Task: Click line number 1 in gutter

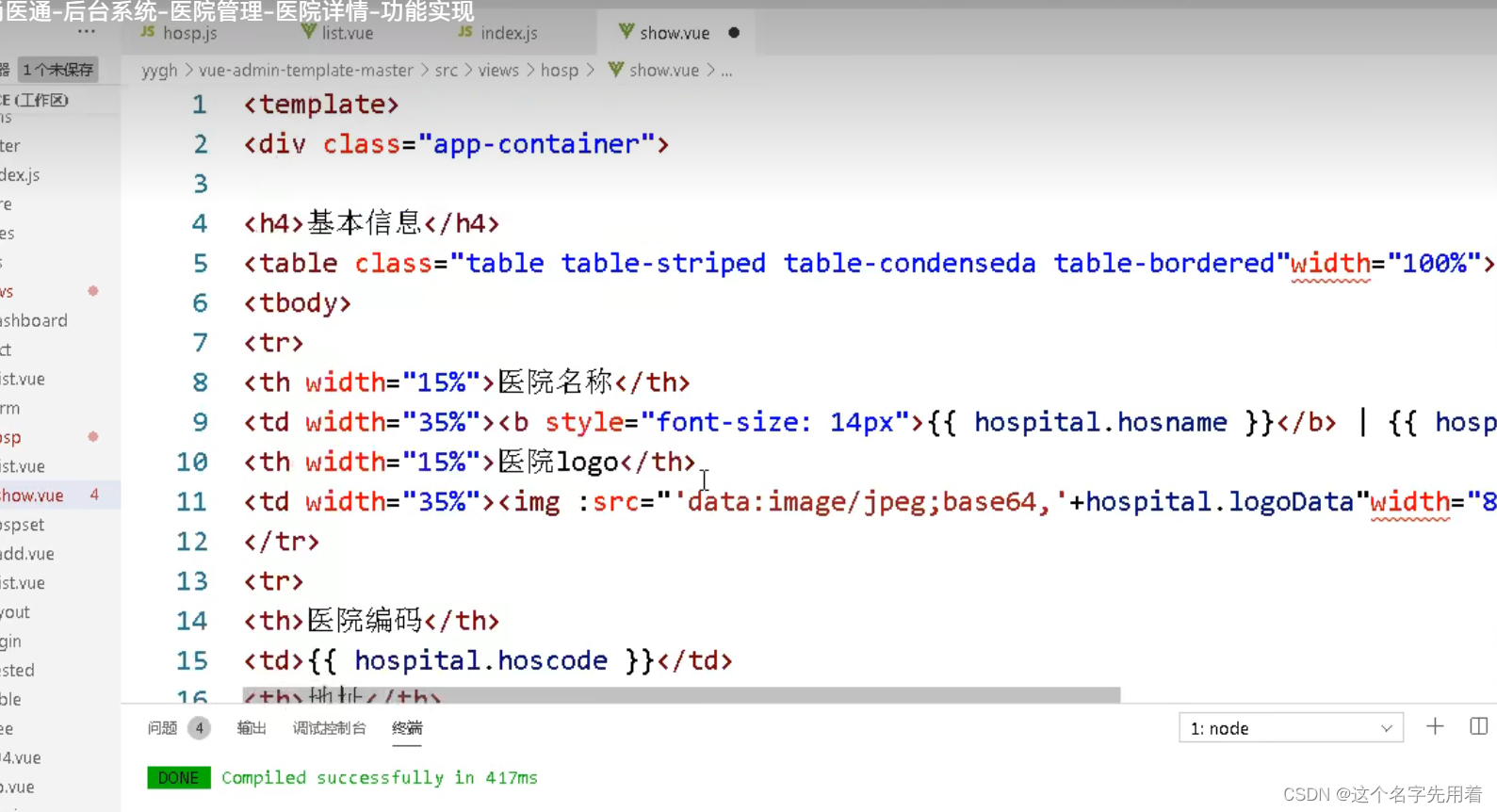Action: click(199, 105)
